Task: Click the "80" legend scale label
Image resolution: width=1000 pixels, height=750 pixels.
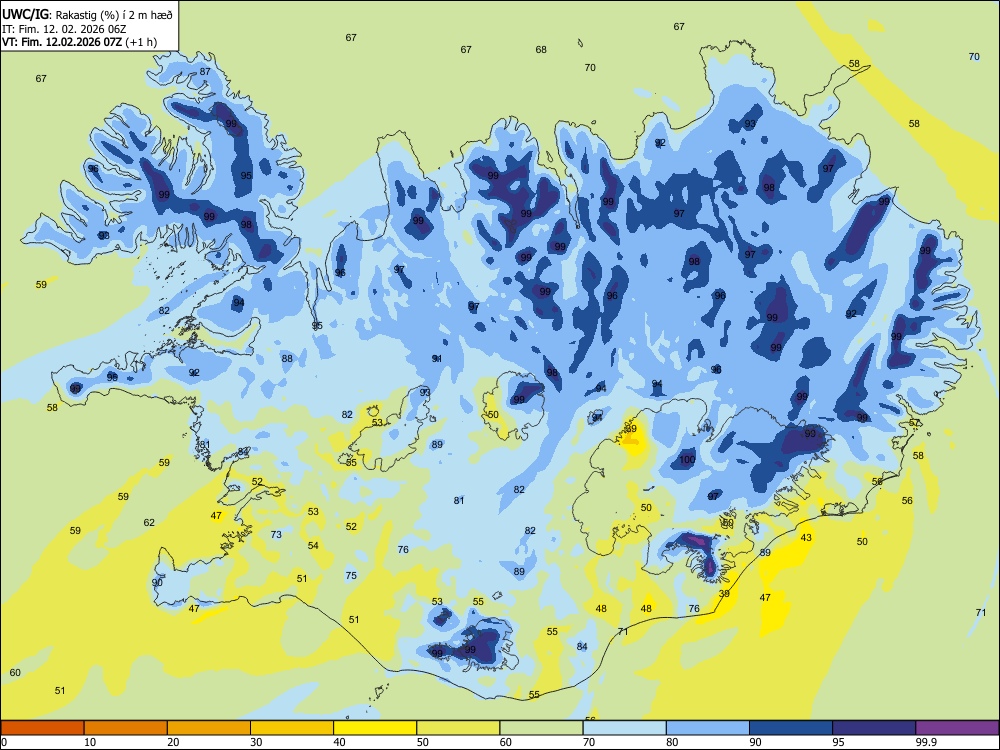Action: coord(672,742)
